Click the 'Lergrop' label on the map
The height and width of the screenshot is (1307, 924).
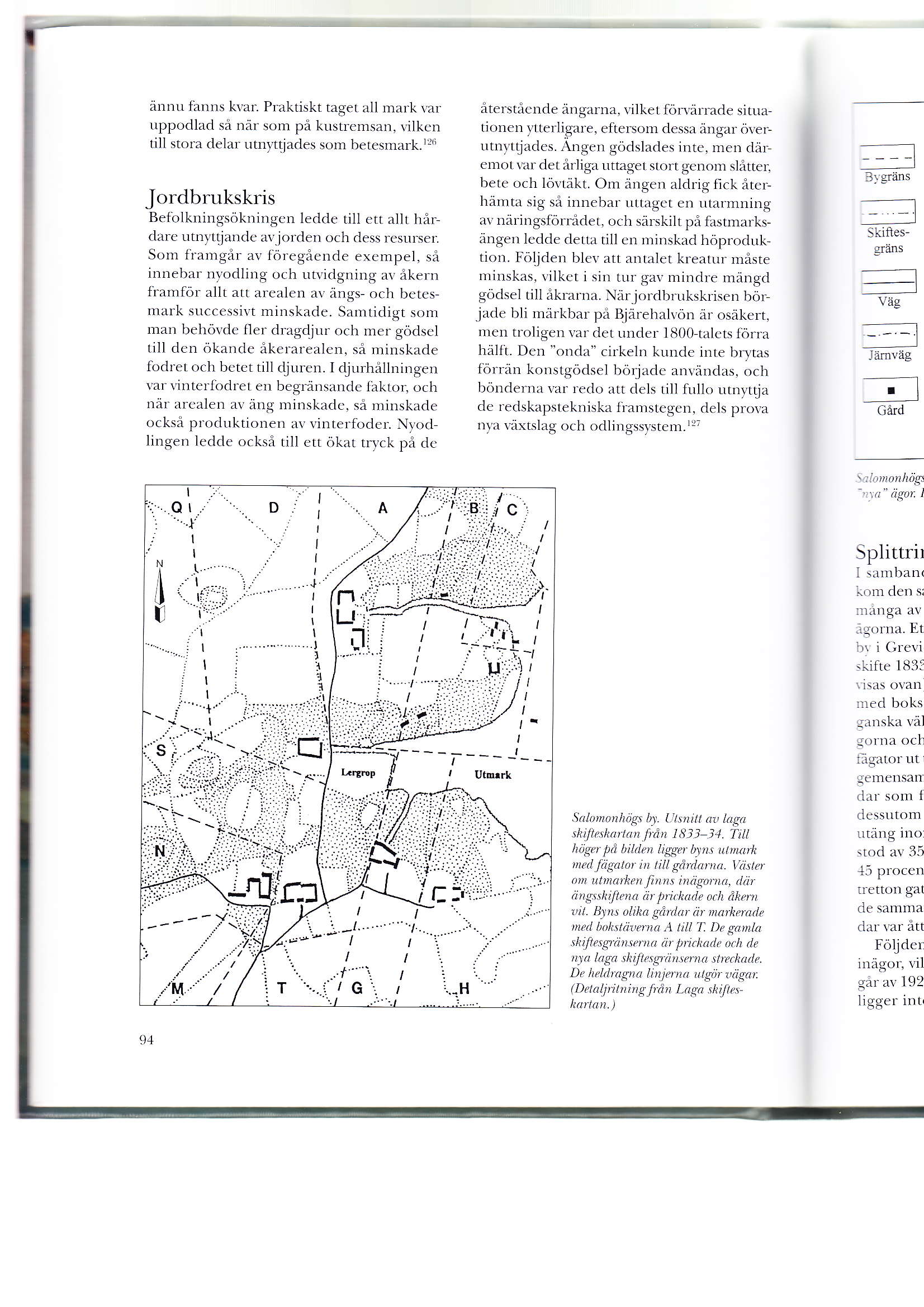[x=358, y=773]
